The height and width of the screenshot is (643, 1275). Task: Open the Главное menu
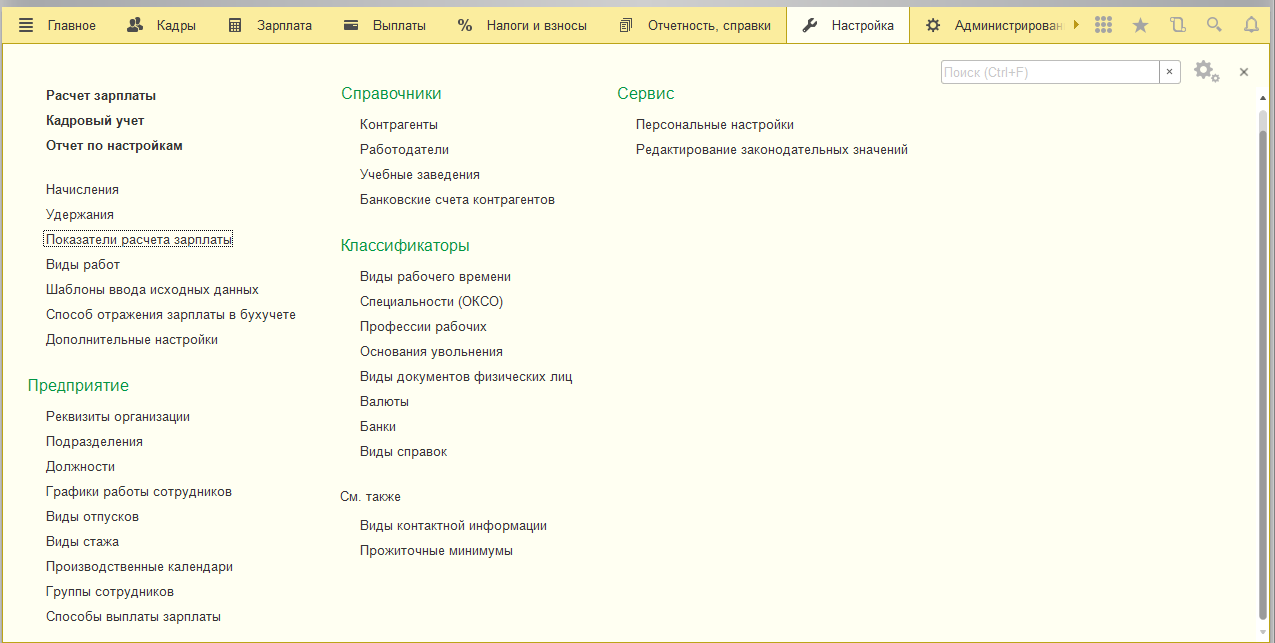[x=58, y=25]
